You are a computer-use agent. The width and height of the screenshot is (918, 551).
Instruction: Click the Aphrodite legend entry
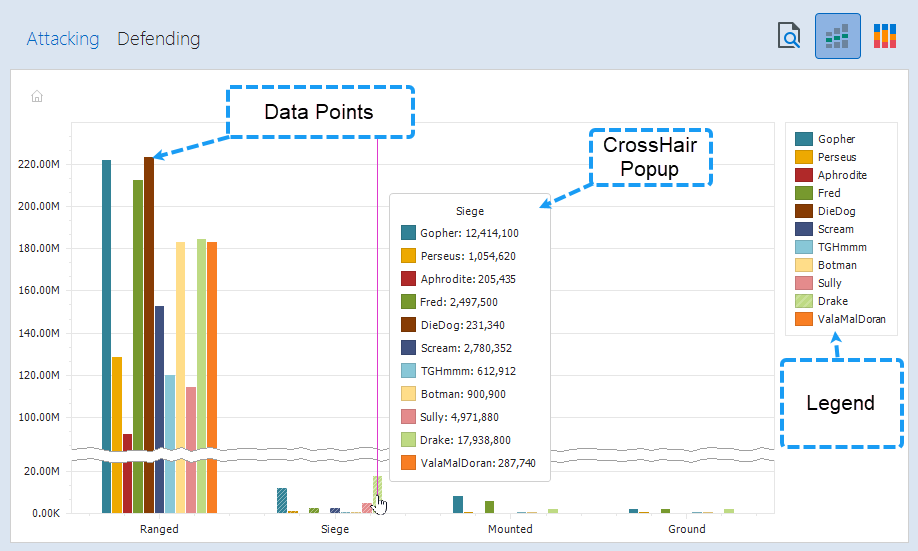pyautogui.click(x=841, y=175)
